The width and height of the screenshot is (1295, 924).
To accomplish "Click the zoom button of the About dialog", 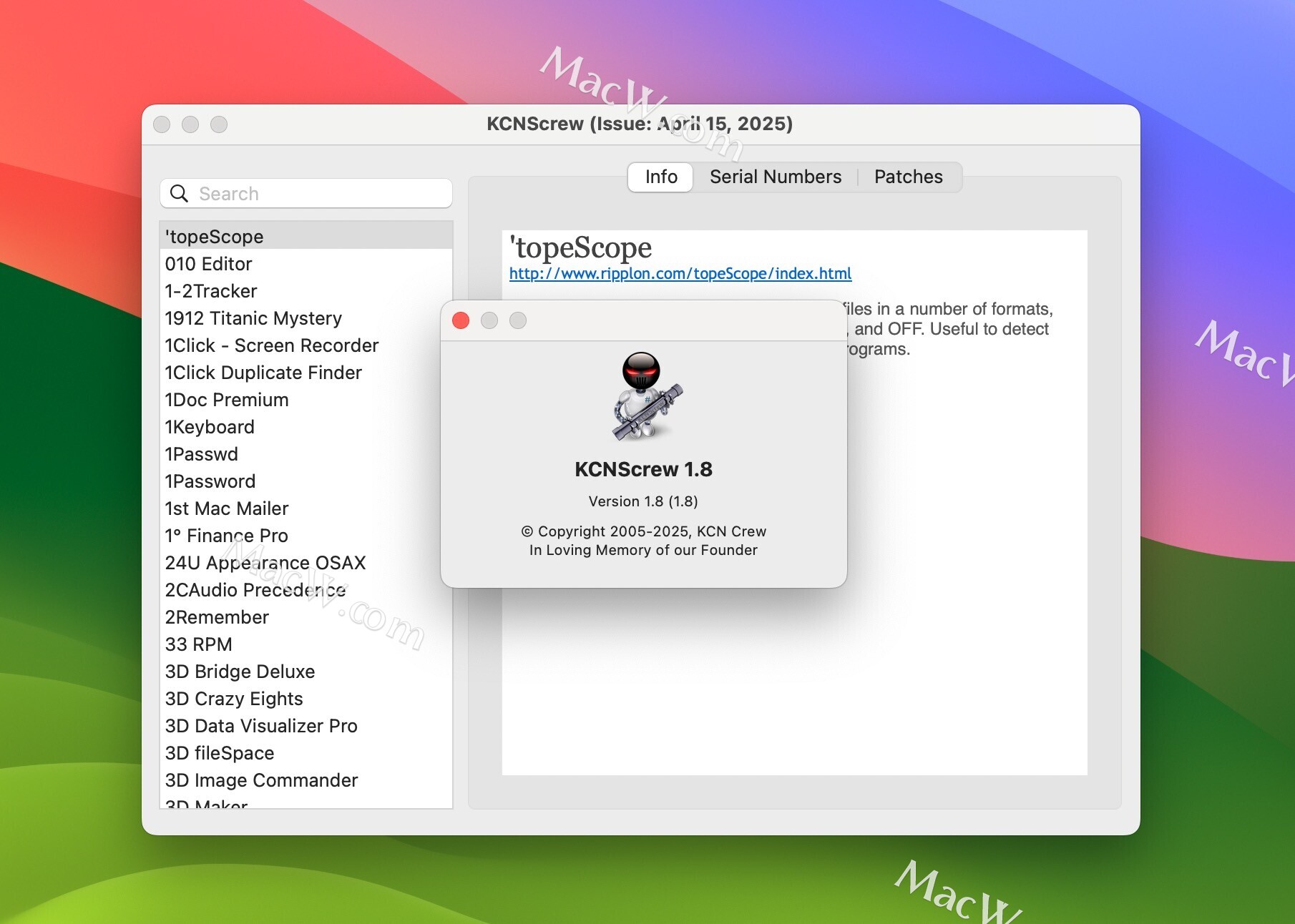I will (518, 320).
